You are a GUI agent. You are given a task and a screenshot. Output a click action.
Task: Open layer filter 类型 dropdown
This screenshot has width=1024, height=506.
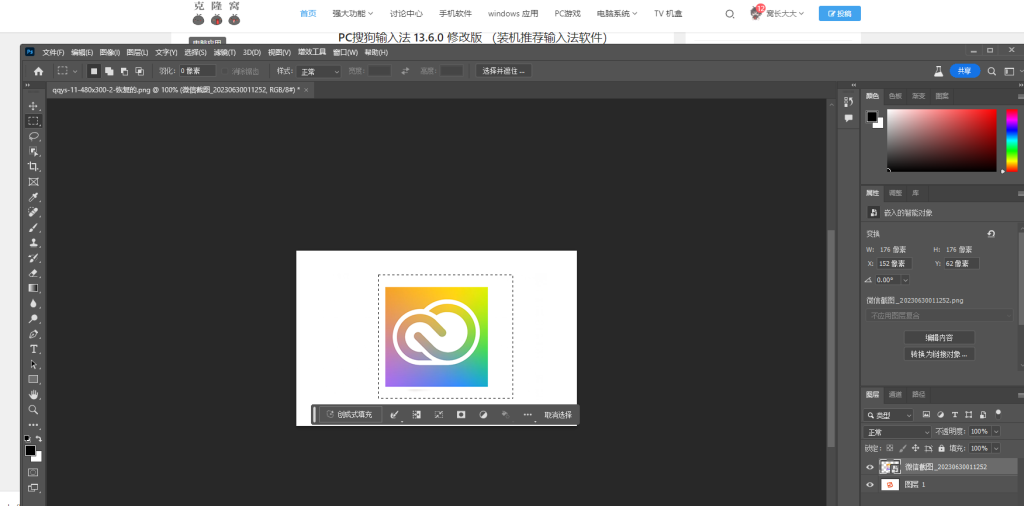[x=888, y=415]
